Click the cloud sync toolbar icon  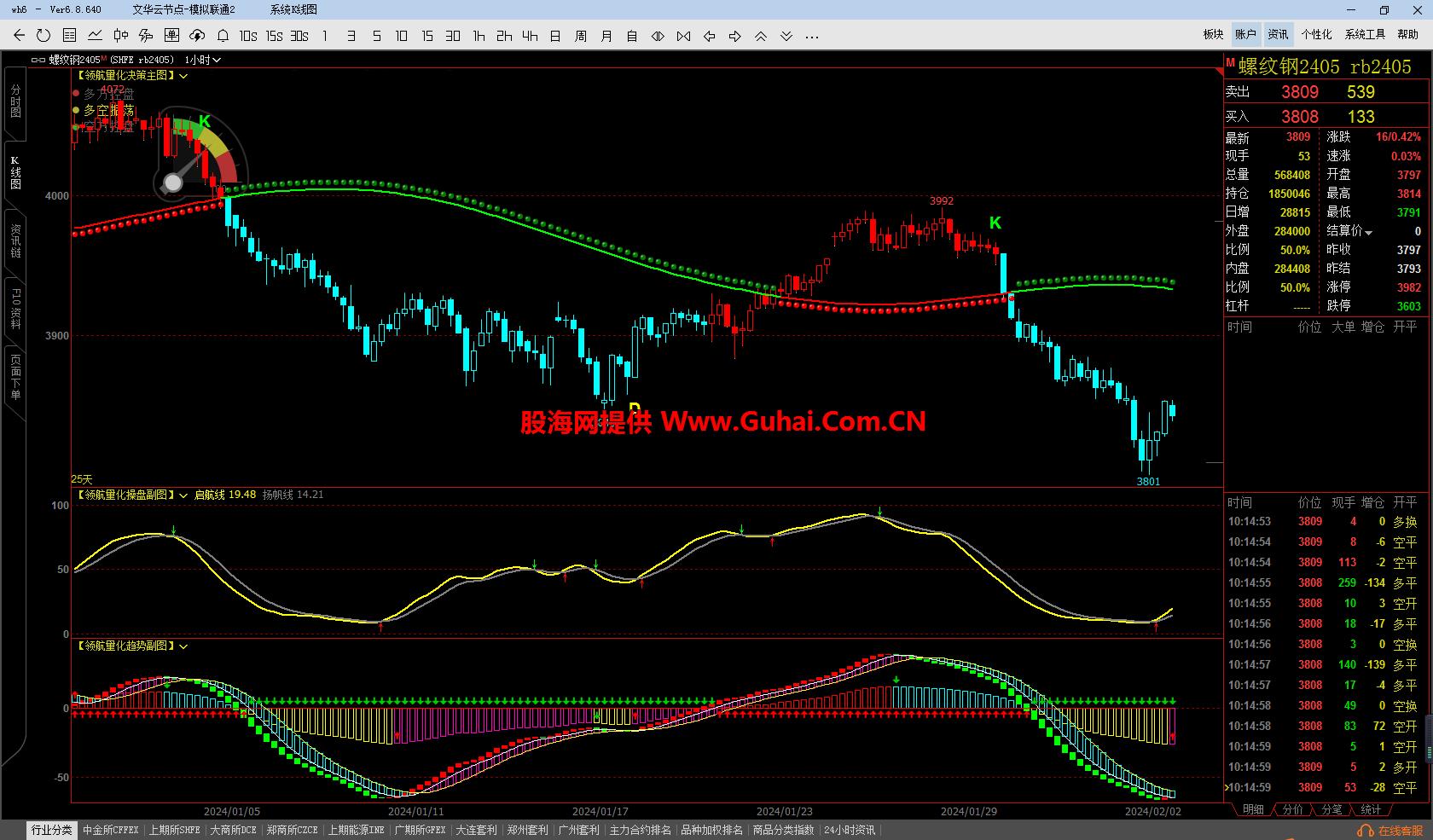point(197,36)
